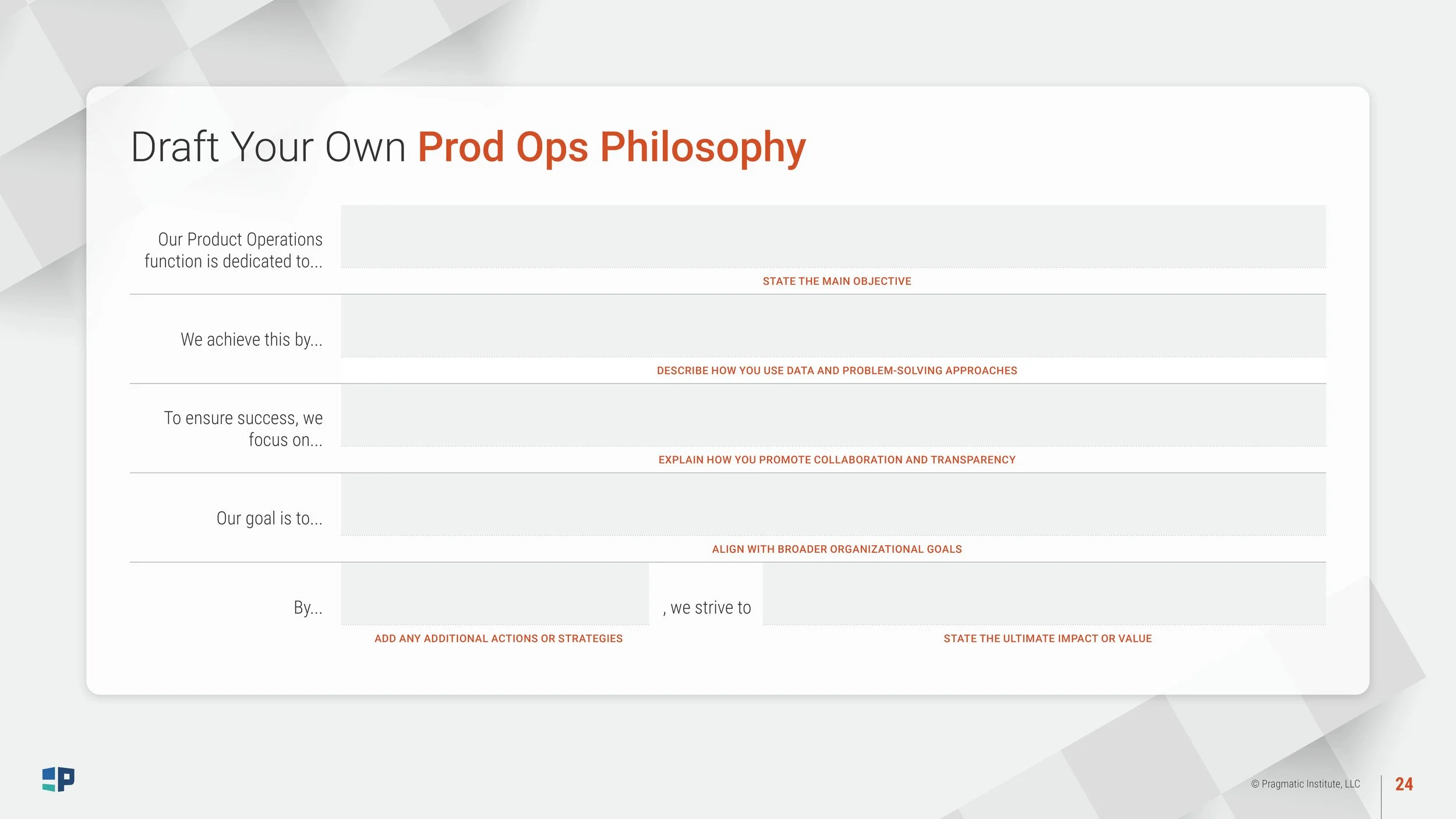Click the 'By...' prompt text
This screenshot has height=819, width=1456.
(x=308, y=608)
